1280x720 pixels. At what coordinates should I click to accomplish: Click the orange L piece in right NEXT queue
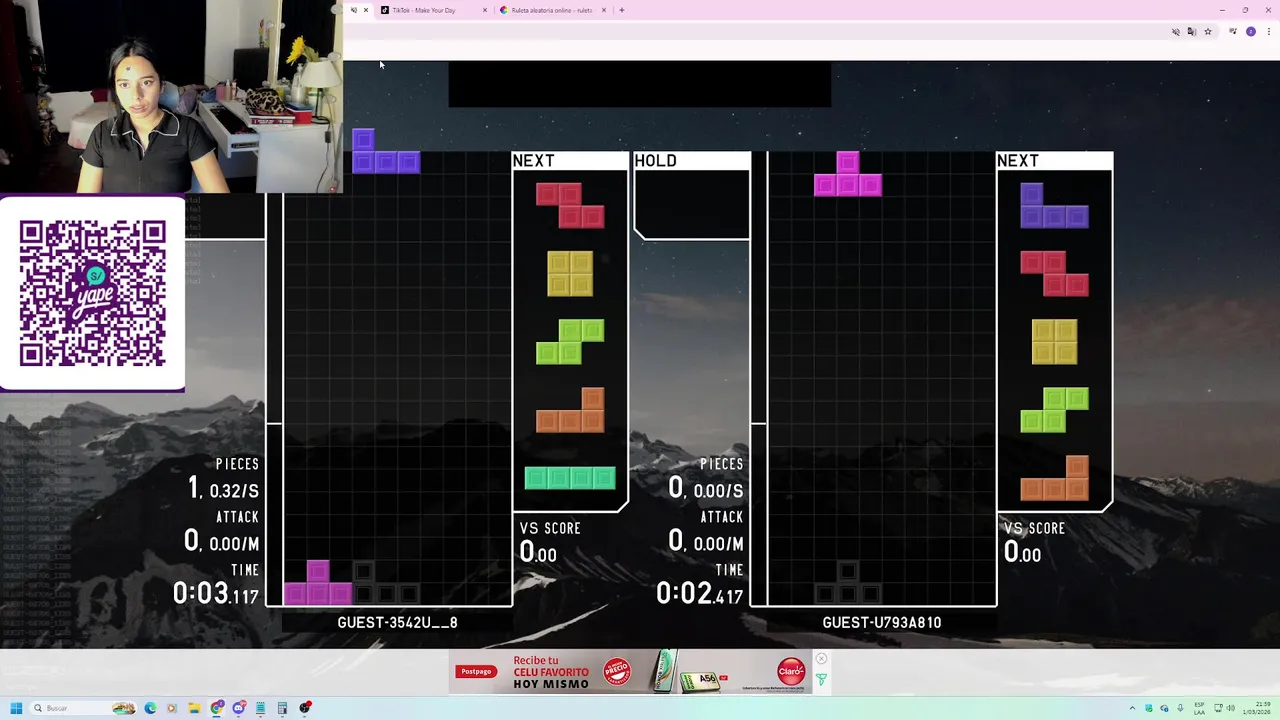coord(1054,478)
